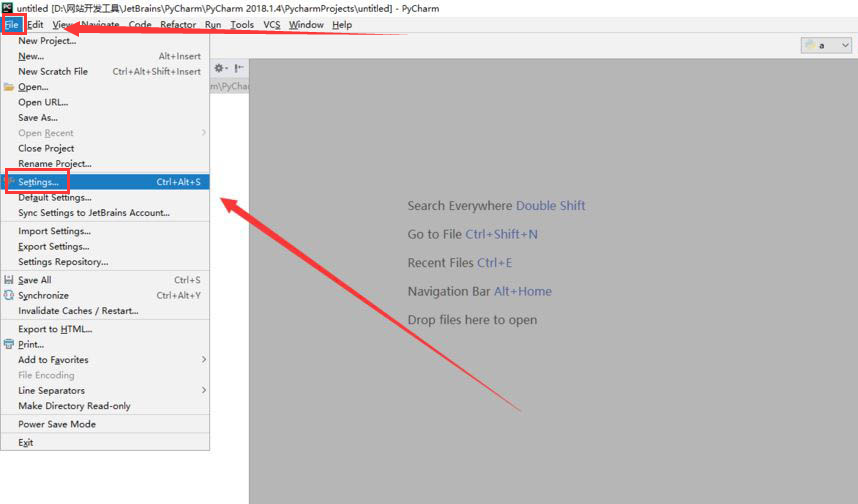The height and width of the screenshot is (504, 858).
Task: Open the Tools menu
Action: pos(242,25)
